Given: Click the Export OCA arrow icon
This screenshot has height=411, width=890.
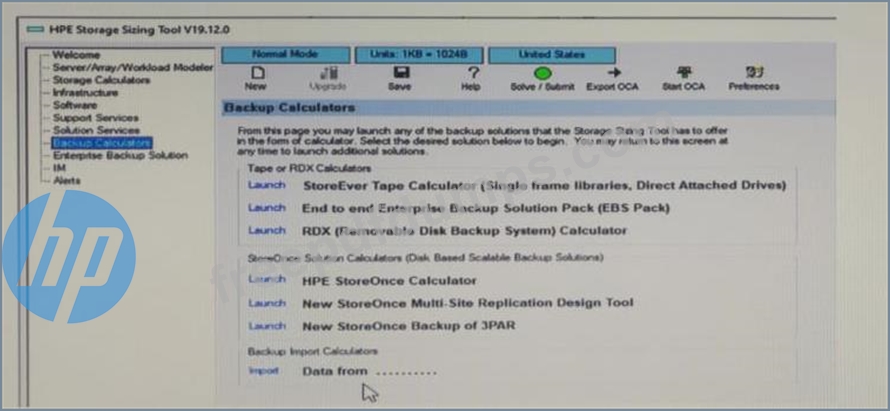Looking at the screenshot, I should pyautogui.click(x=613, y=74).
